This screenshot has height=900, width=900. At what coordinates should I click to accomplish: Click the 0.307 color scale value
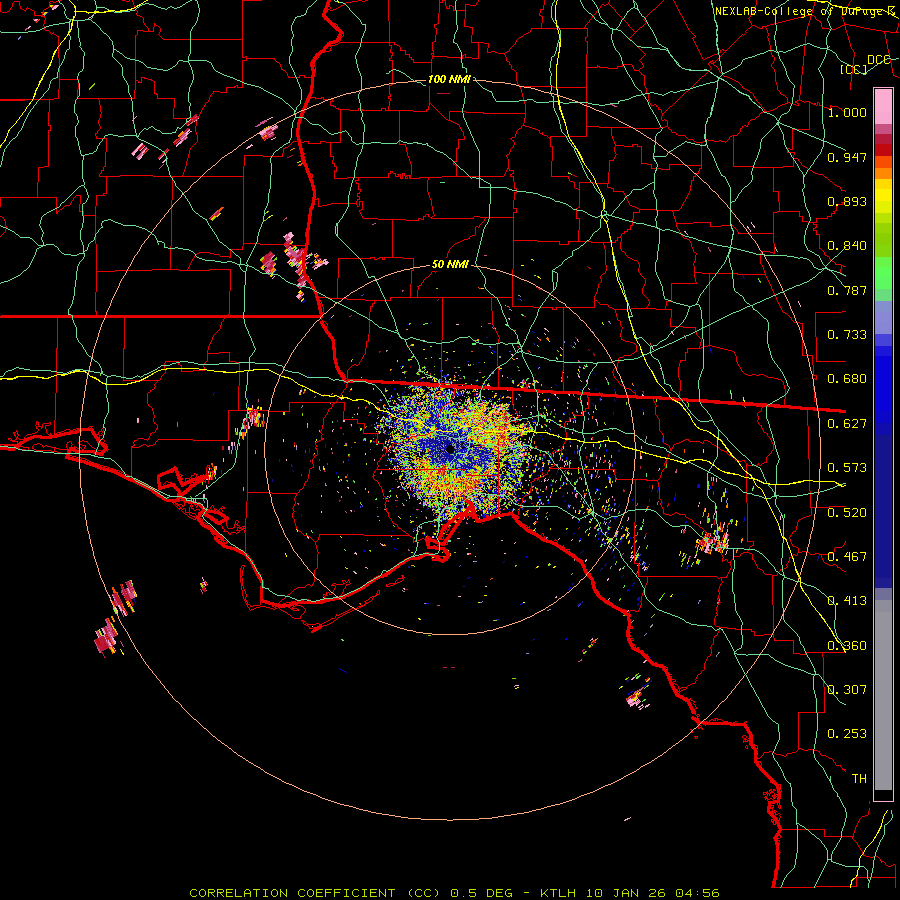(x=847, y=690)
